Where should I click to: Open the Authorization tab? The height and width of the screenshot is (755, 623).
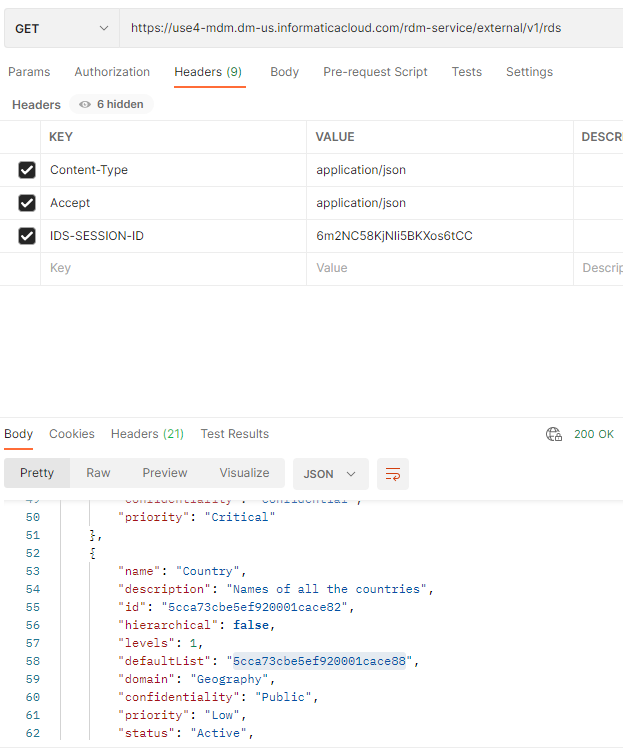pyautogui.click(x=112, y=72)
